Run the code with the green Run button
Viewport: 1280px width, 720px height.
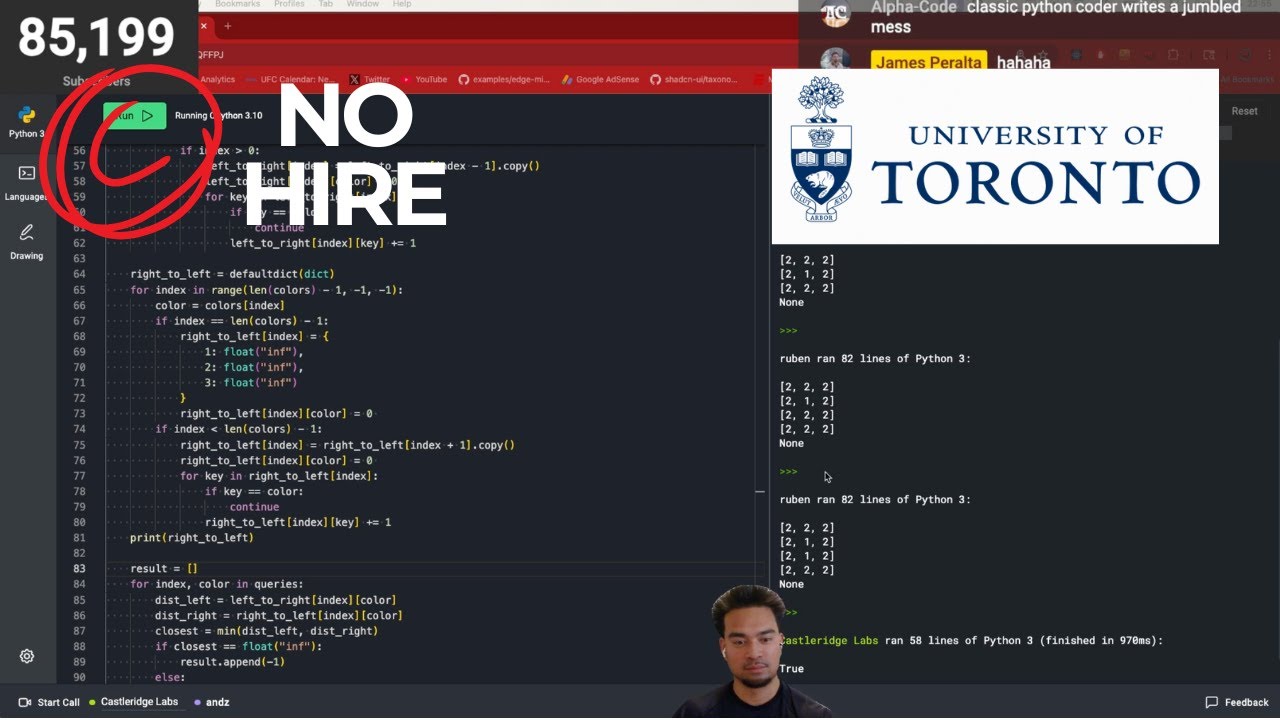(x=134, y=115)
